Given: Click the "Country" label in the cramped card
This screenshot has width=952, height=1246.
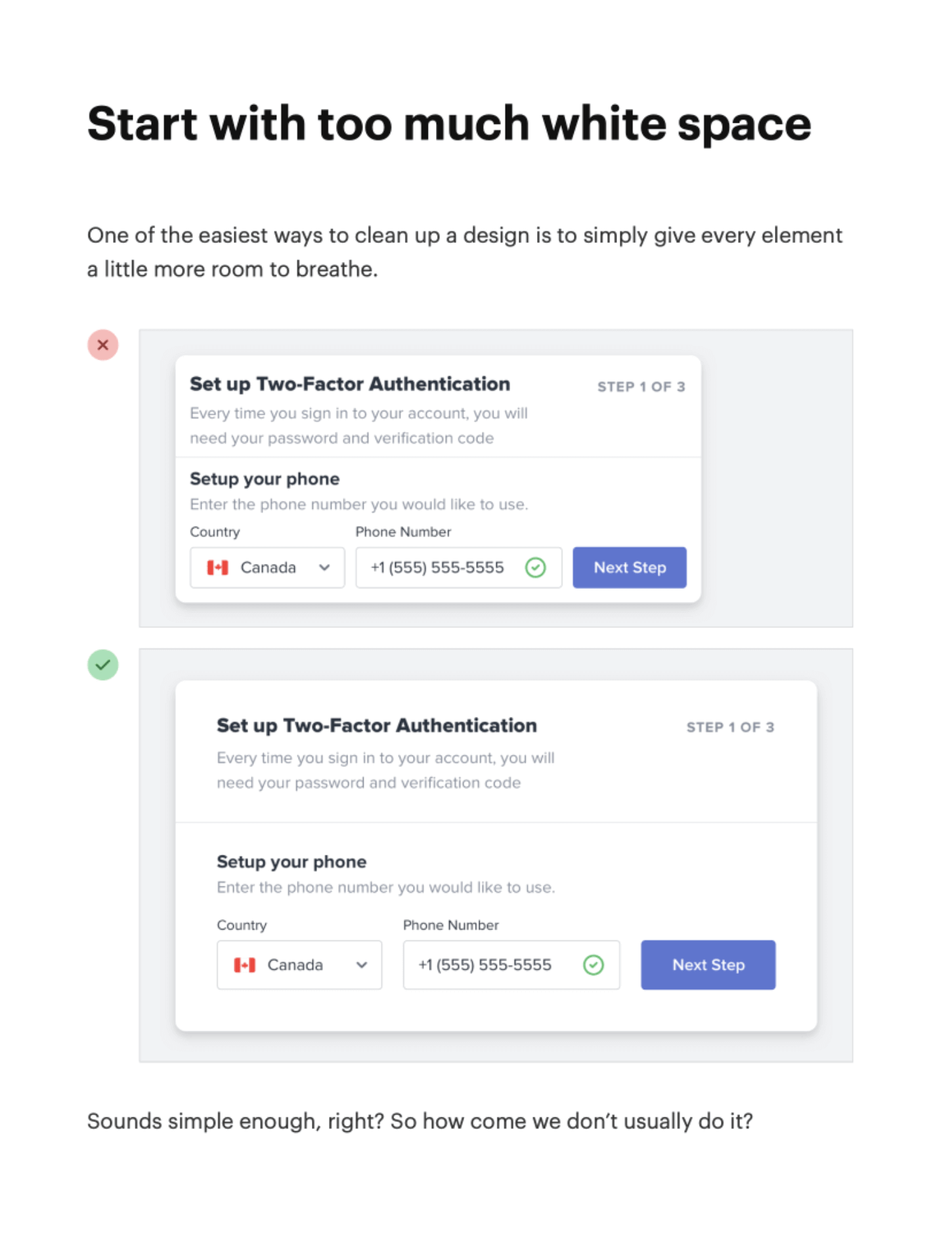Looking at the screenshot, I should pyautogui.click(x=215, y=532).
